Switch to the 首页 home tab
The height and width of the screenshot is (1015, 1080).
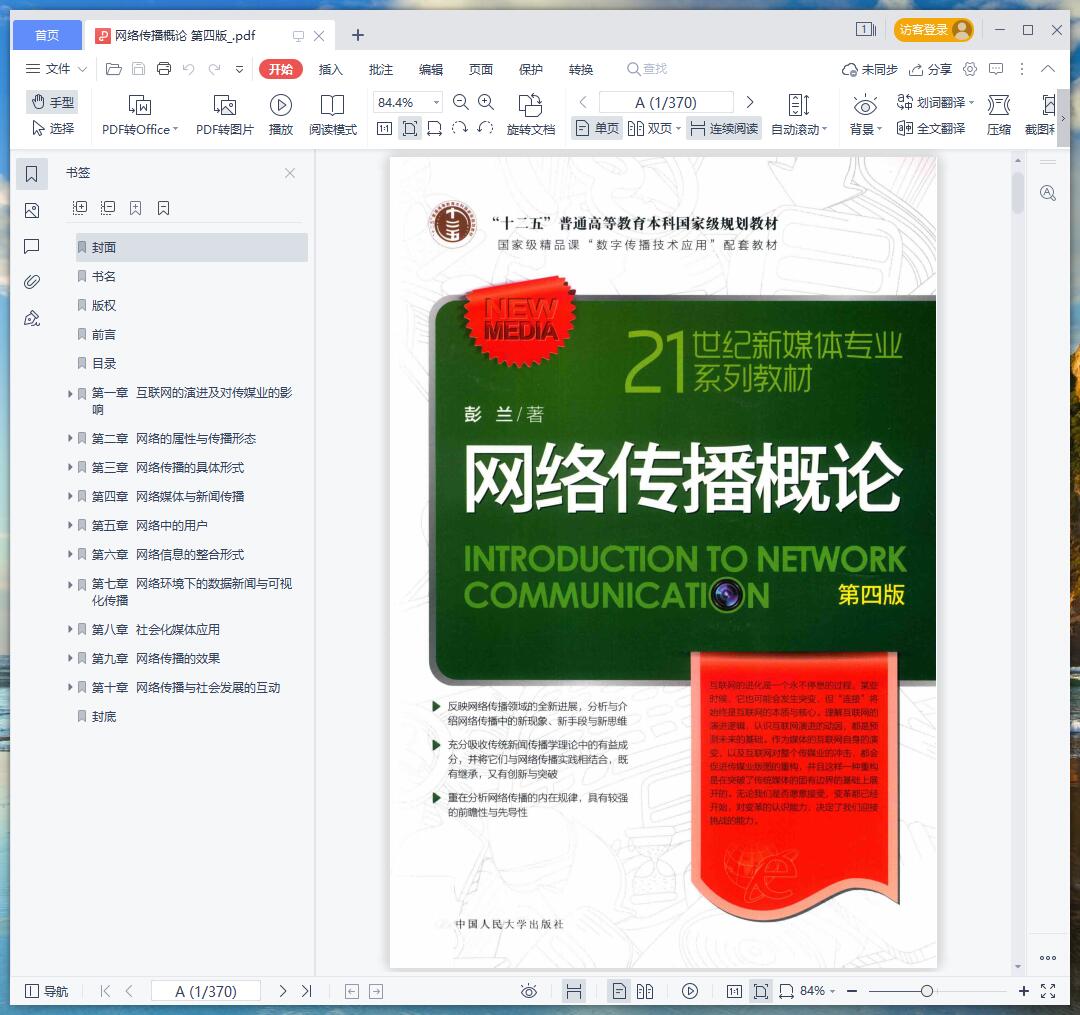coord(47,35)
